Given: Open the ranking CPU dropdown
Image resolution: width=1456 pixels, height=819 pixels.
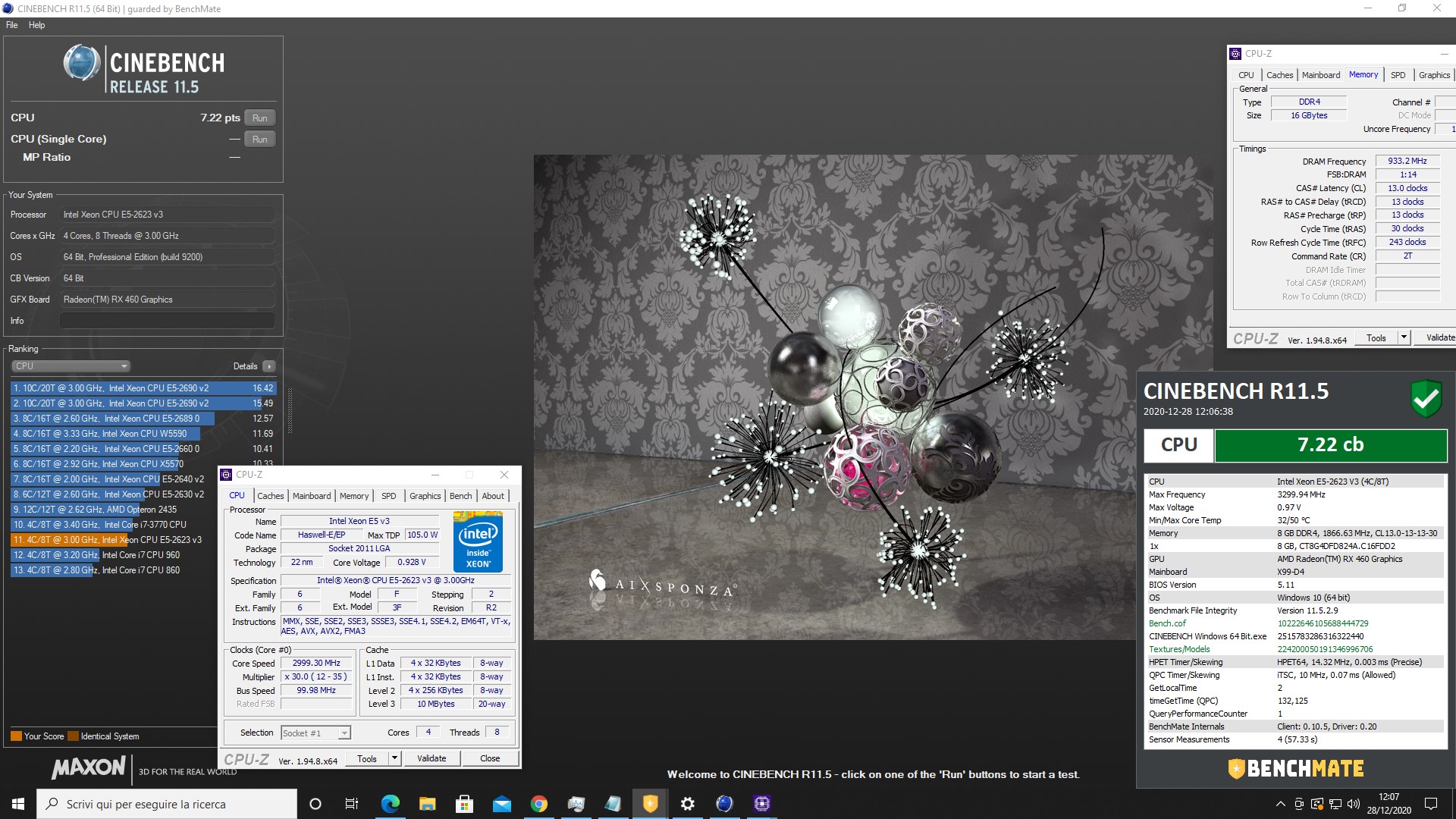Looking at the screenshot, I should pos(71,366).
